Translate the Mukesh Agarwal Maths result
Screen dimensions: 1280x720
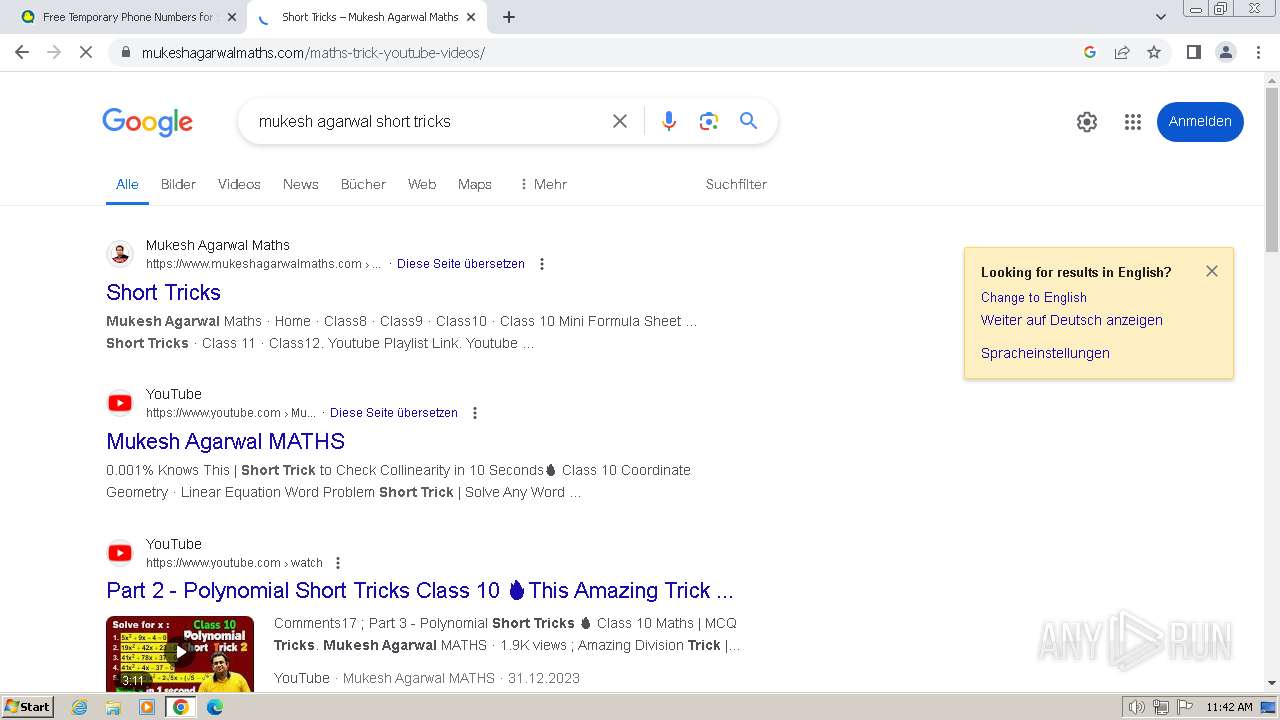click(x=460, y=264)
